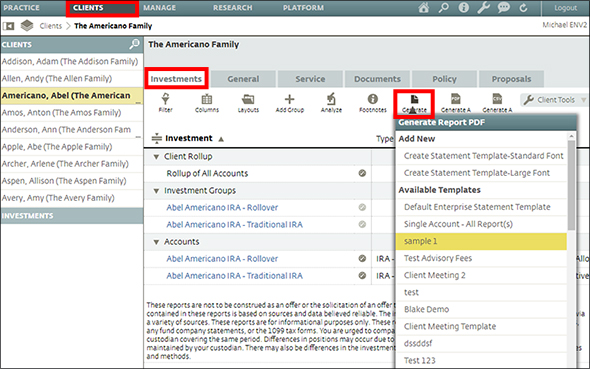Open Abel Americano IRA - Traditional IRA investment group
This screenshot has width=590, height=369.
coord(234,224)
